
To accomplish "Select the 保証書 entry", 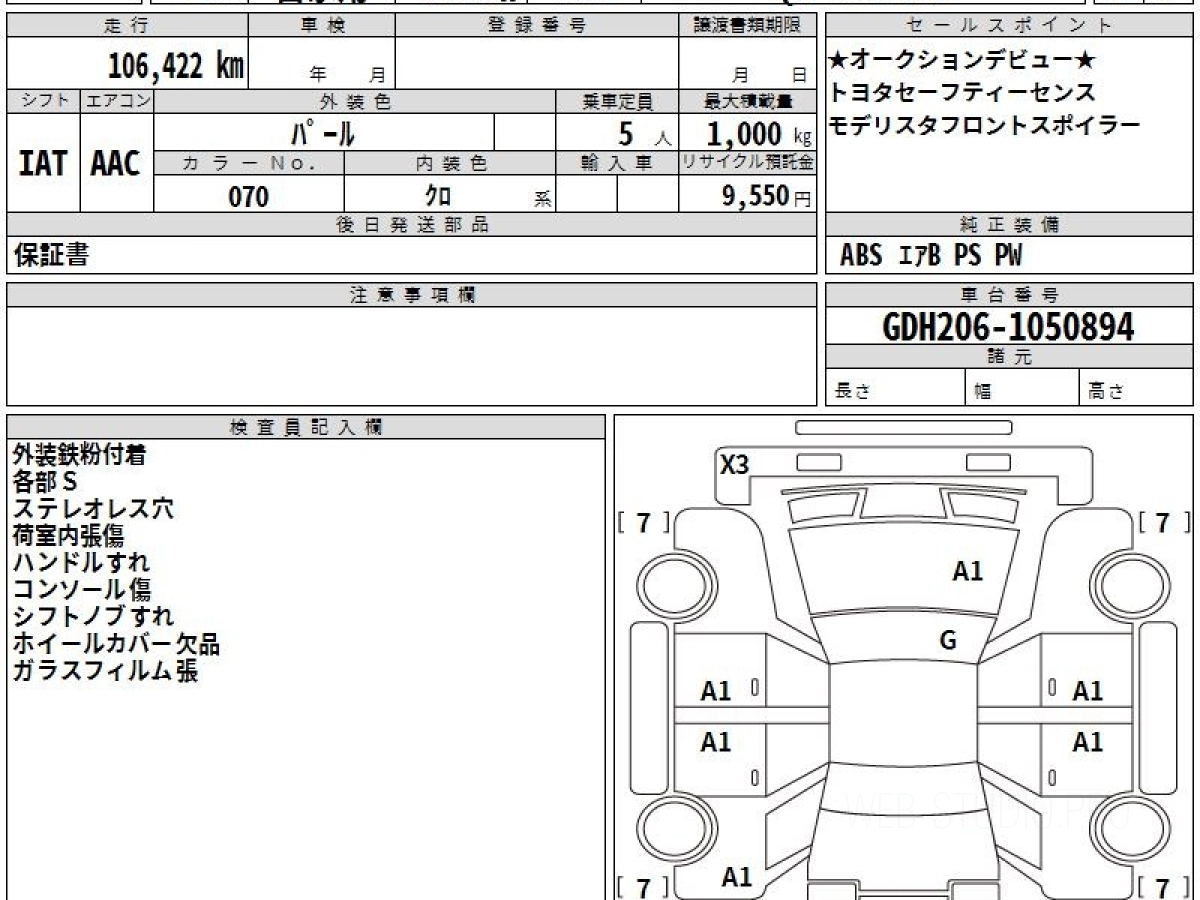I will pos(51,256).
